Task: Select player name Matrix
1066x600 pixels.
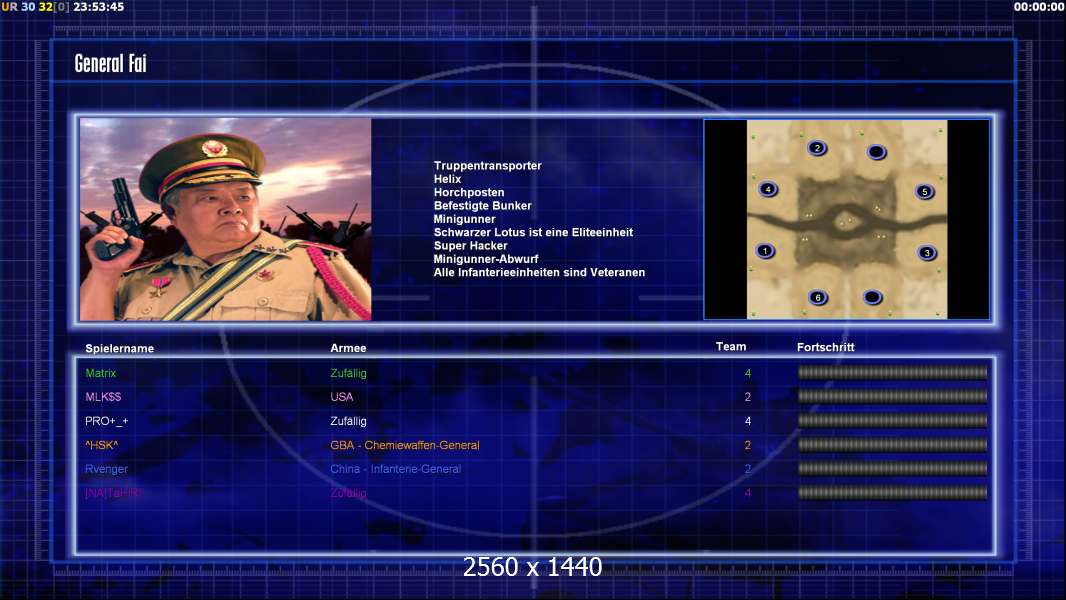Action: (101, 373)
